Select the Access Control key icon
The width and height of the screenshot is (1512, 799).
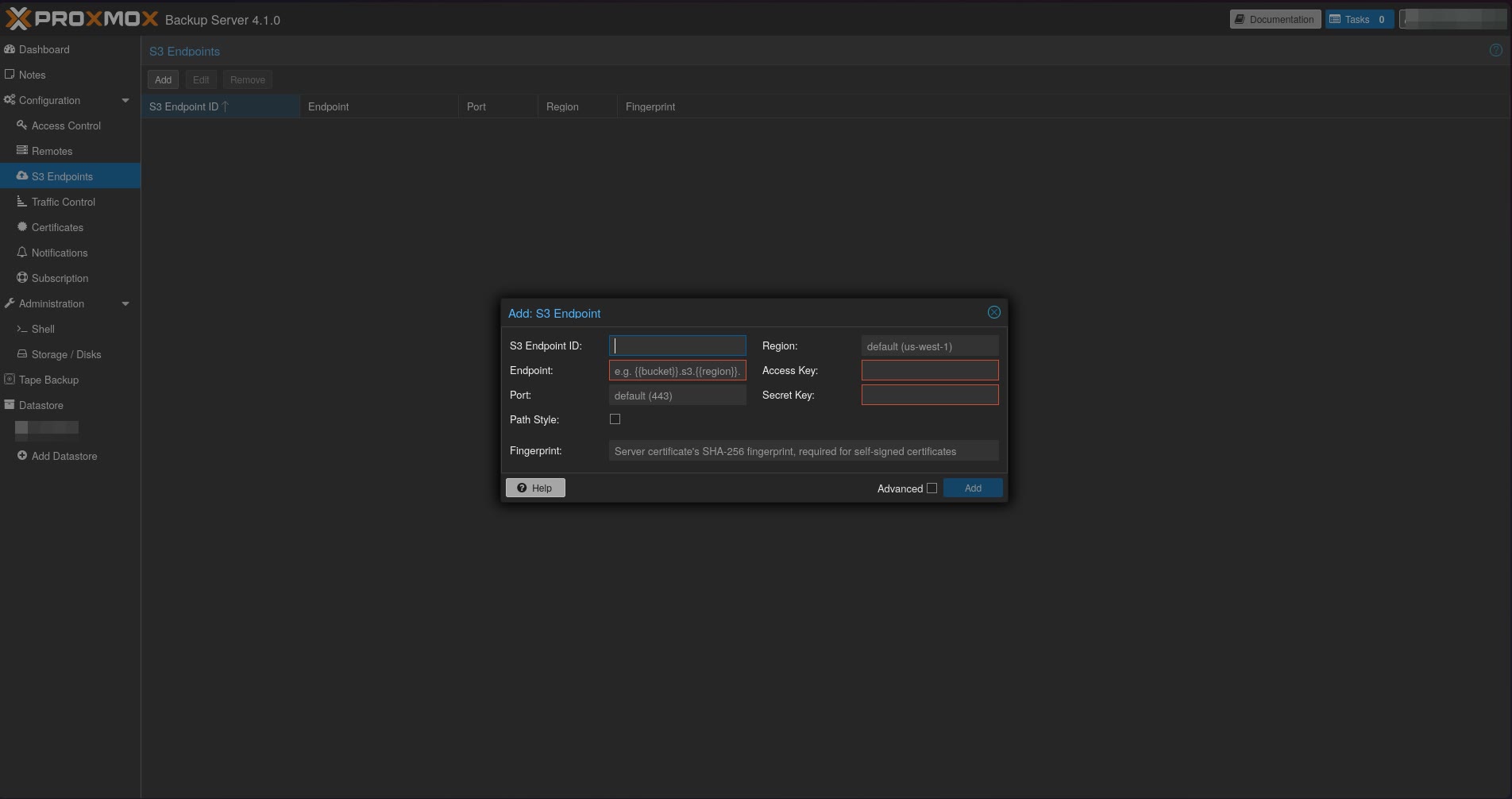click(x=22, y=125)
